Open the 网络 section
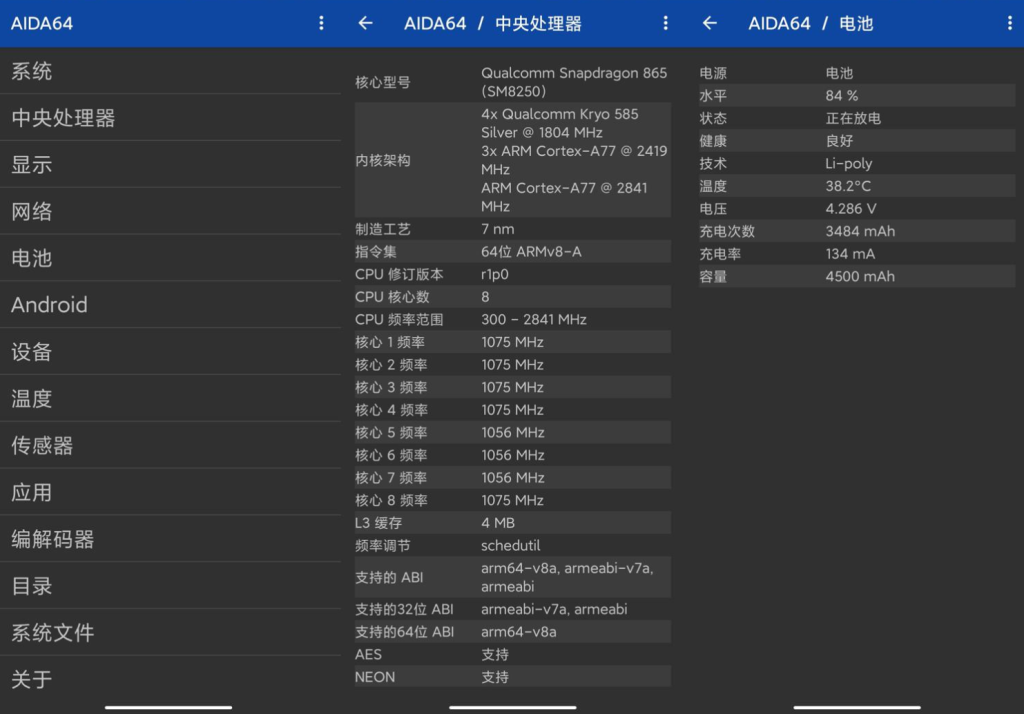This screenshot has width=1024, height=714. click(170, 211)
